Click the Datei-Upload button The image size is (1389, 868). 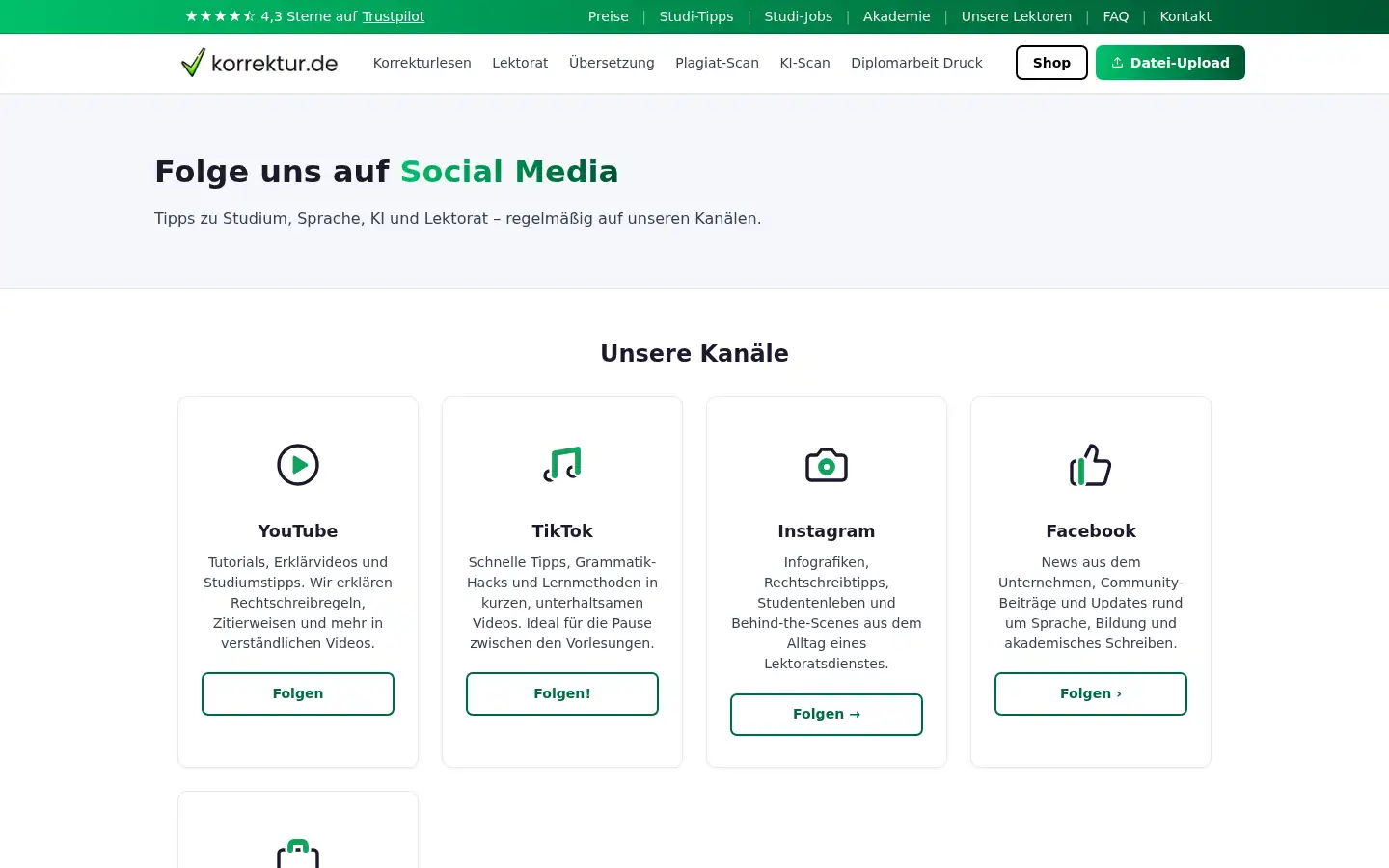coord(1170,63)
